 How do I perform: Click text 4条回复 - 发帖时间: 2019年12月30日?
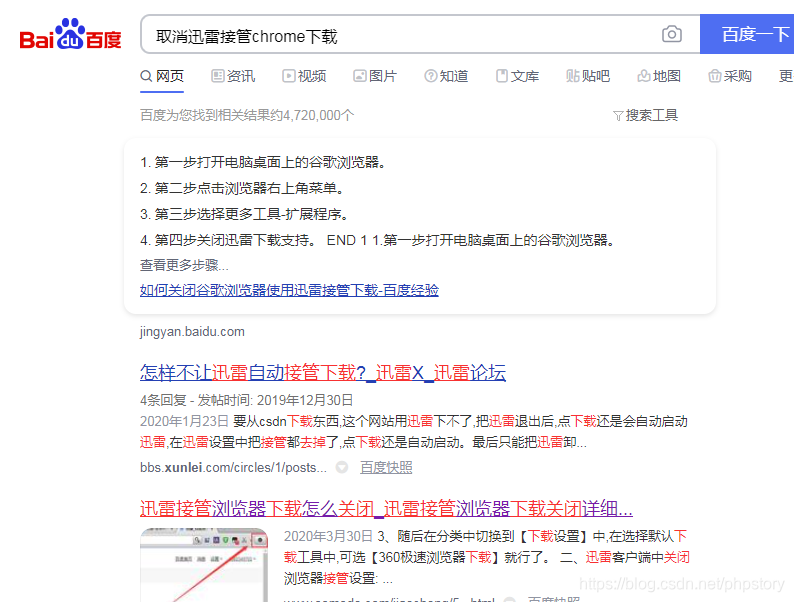(x=246, y=400)
